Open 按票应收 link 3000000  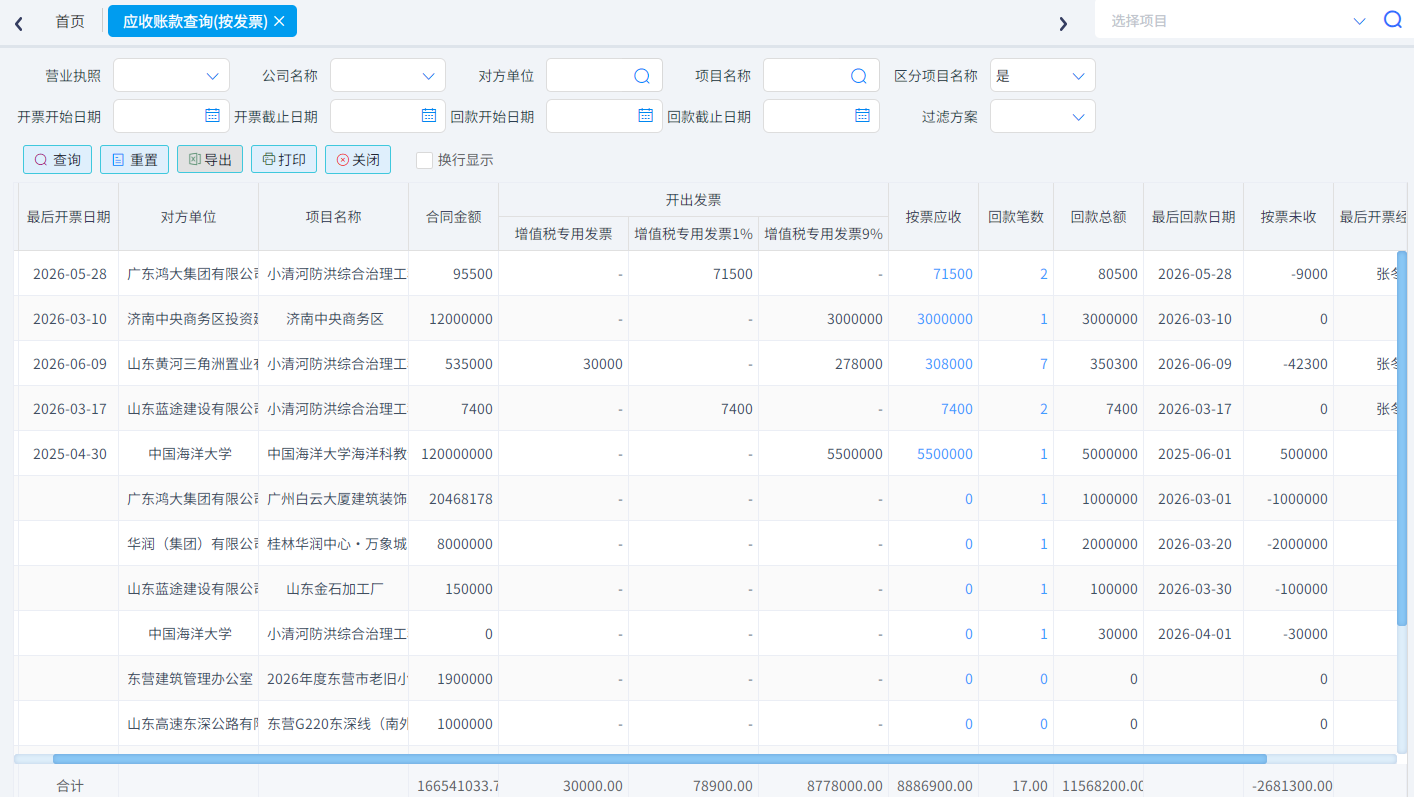click(x=944, y=319)
